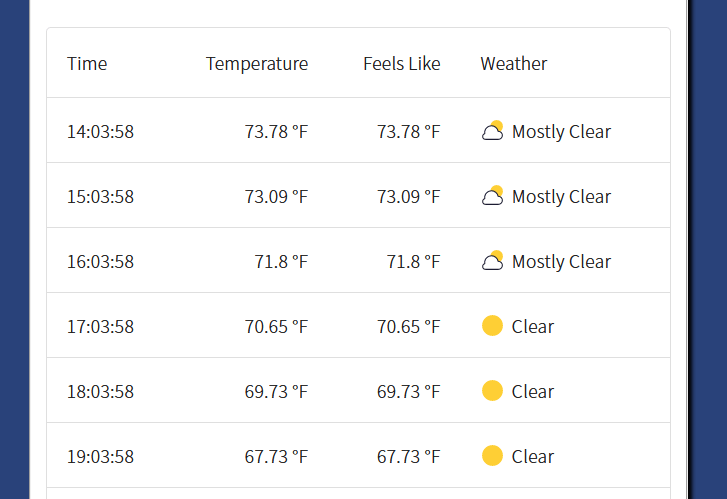Click the 73.09 °F temperature at 15:03:58
This screenshot has width=727, height=499.
[x=276, y=197]
